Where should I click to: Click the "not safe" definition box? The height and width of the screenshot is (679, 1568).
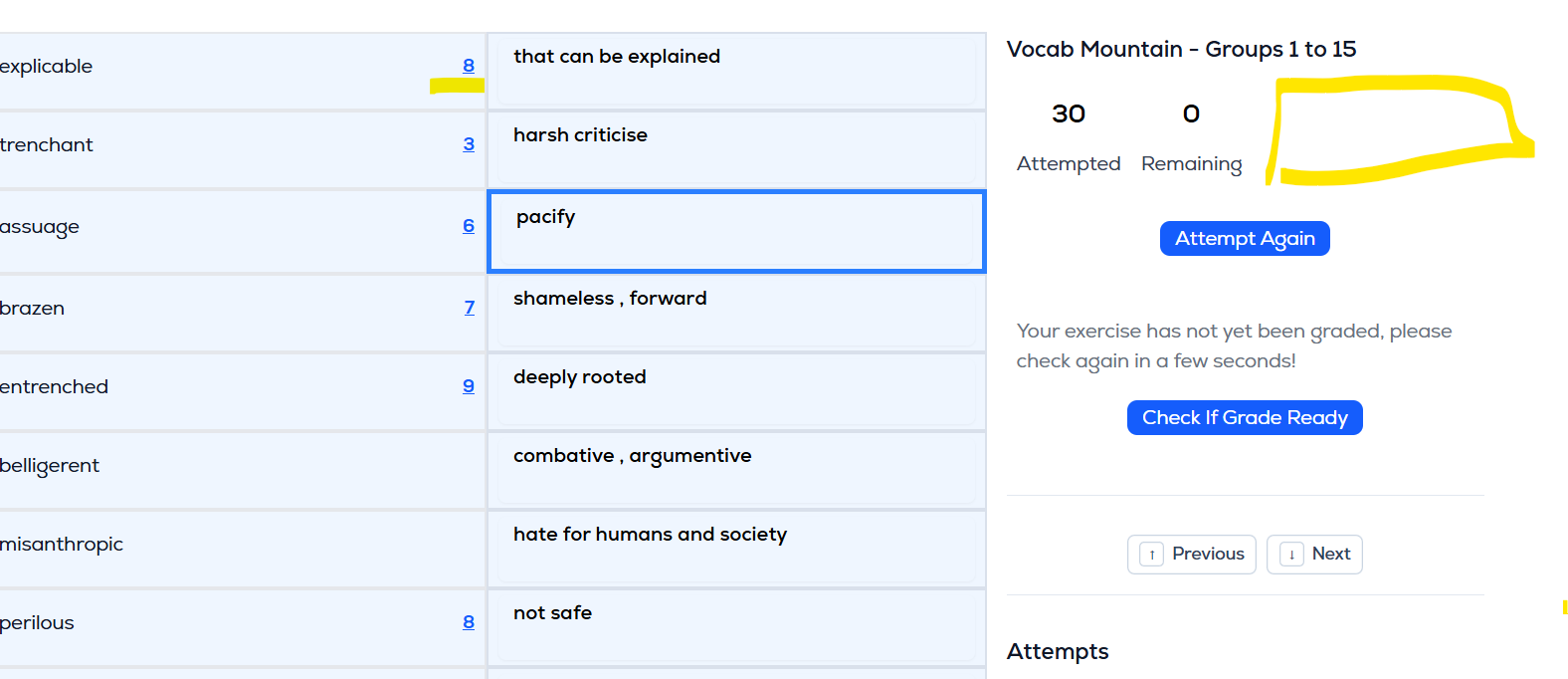(736, 626)
